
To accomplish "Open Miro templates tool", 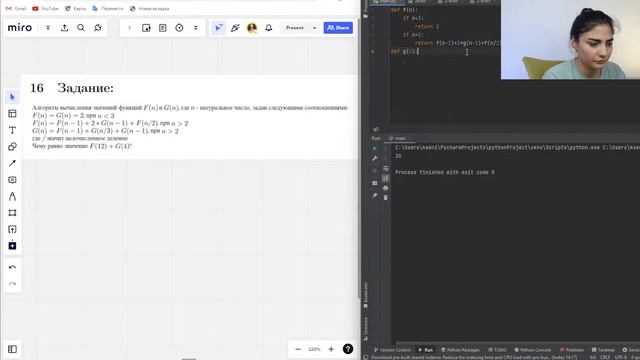I will [12, 113].
